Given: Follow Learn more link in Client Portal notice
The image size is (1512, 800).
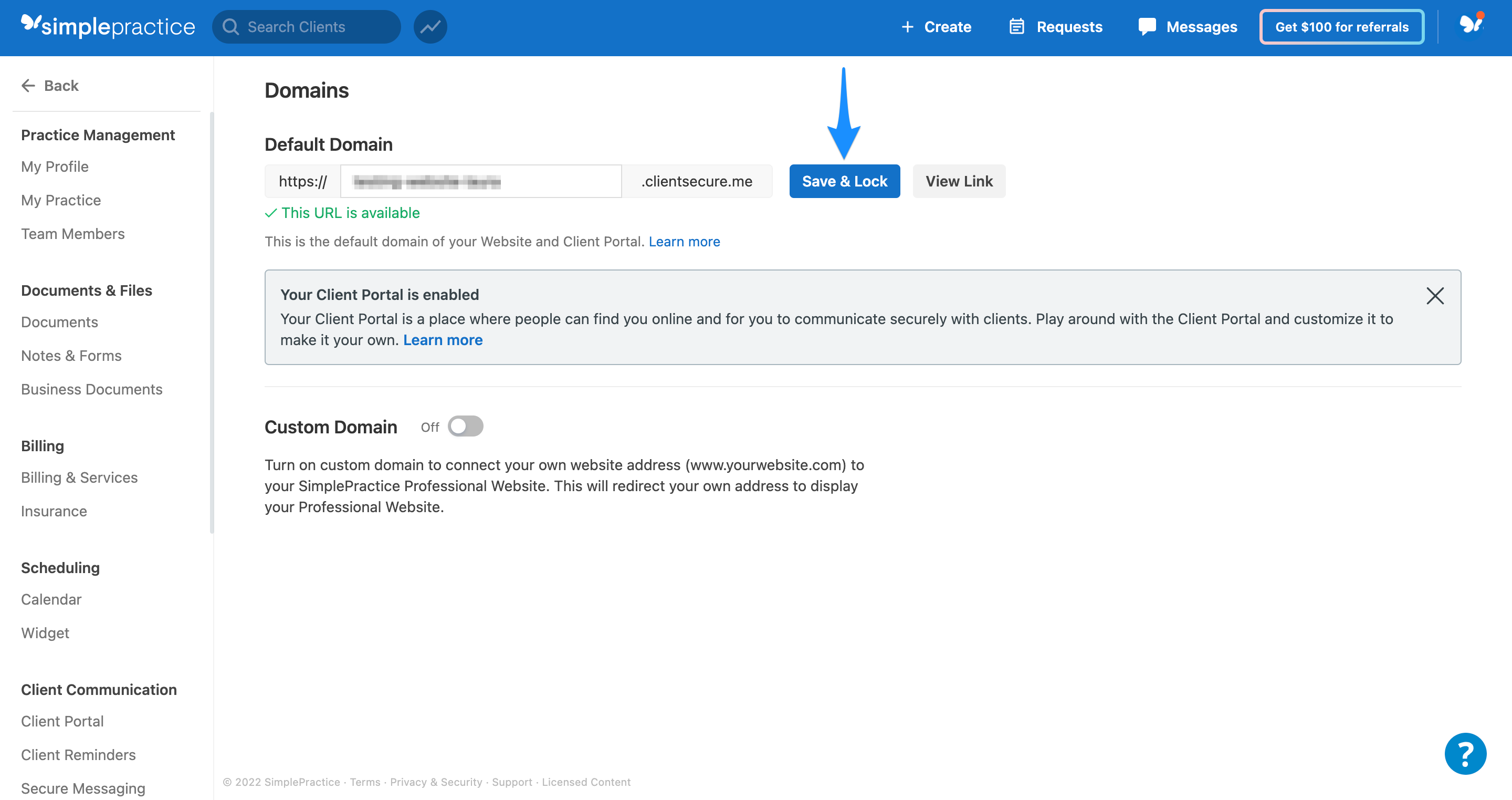Looking at the screenshot, I should (443, 340).
